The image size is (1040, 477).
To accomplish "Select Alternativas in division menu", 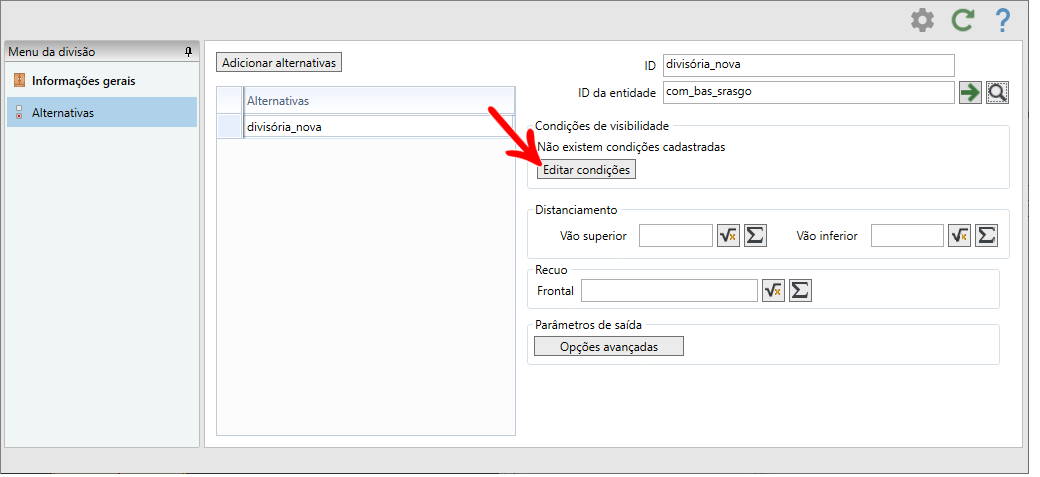I will (x=101, y=113).
